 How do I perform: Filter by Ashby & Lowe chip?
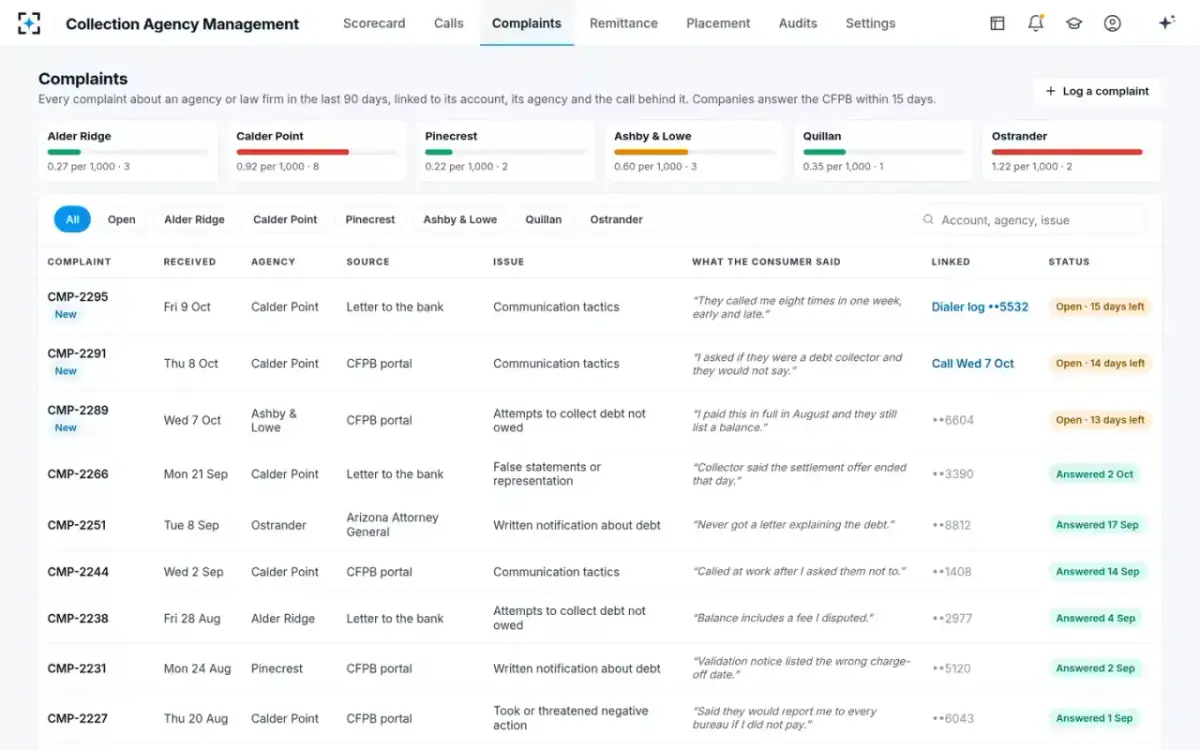[x=460, y=220]
